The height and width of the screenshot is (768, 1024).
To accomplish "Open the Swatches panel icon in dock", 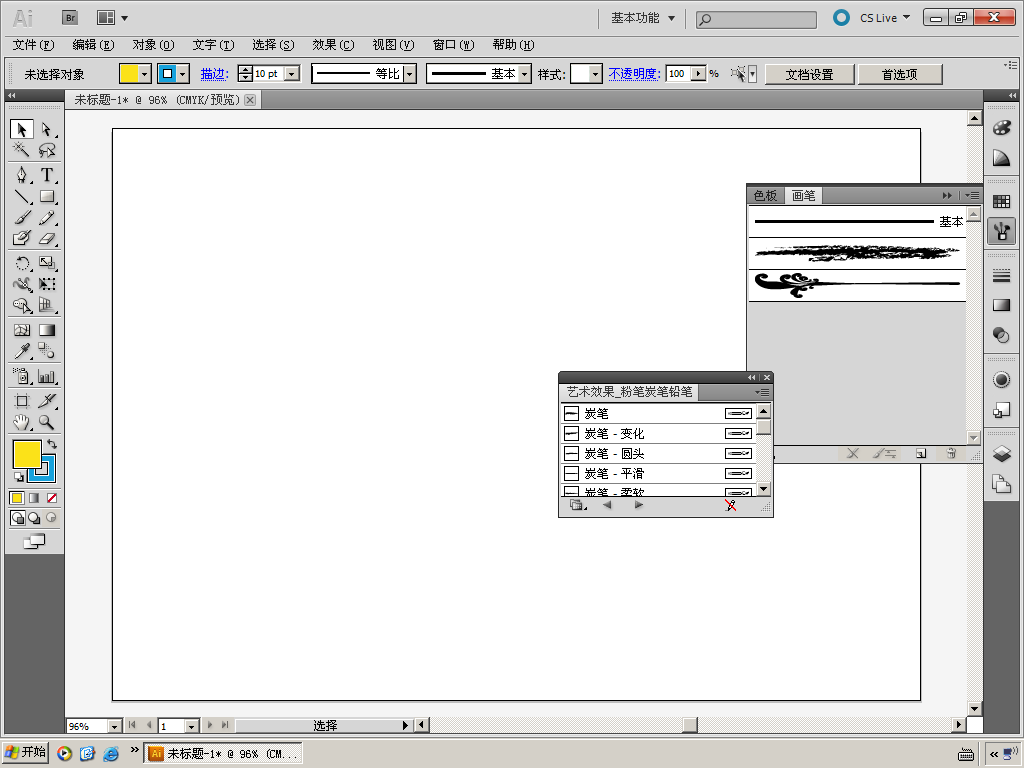I will [x=1001, y=202].
